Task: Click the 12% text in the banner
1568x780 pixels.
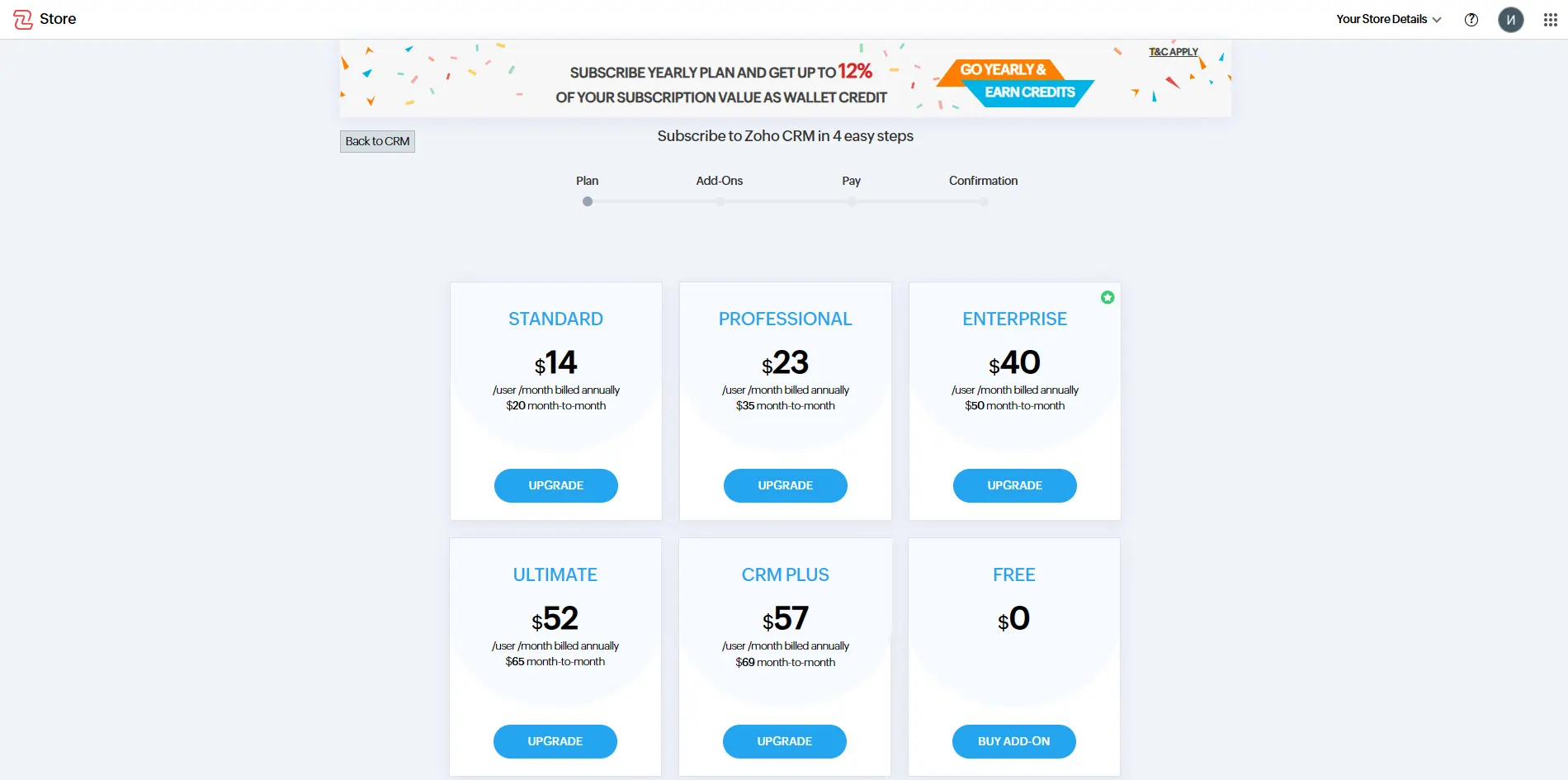Action: pos(855,71)
